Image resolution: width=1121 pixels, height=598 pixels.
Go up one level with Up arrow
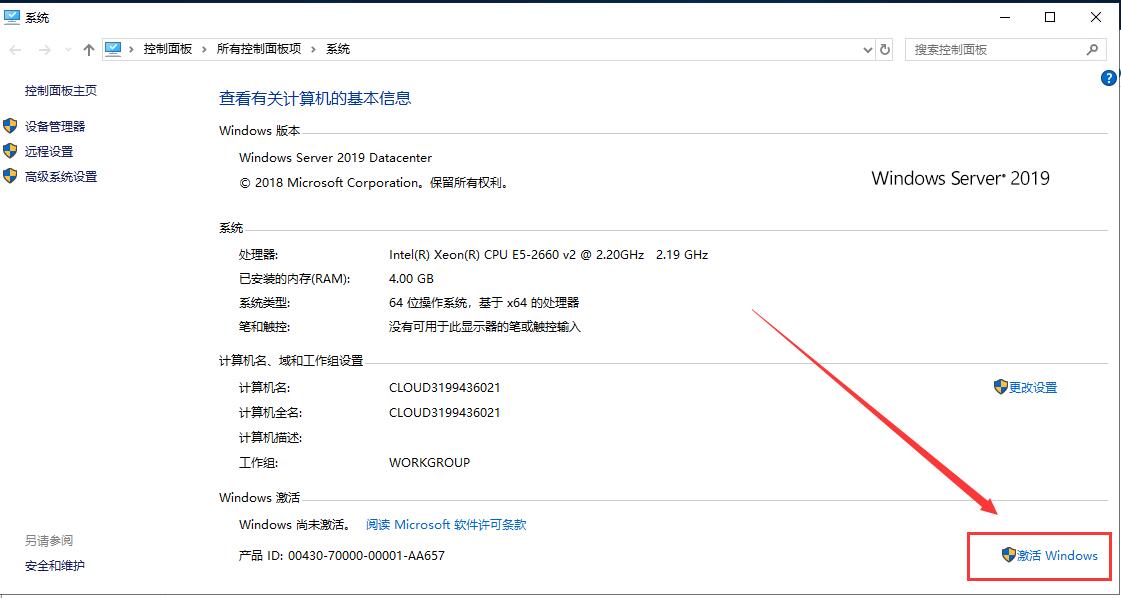tap(89, 50)
